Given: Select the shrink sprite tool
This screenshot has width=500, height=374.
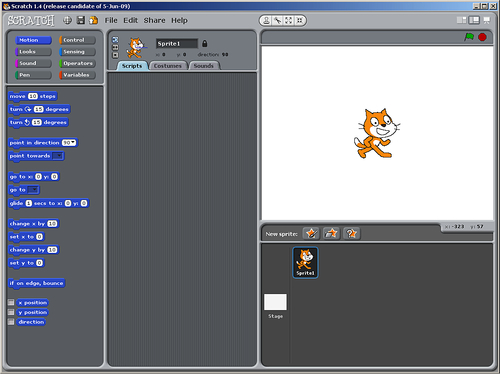Looking at the screenshot, I should coord(300,21).
